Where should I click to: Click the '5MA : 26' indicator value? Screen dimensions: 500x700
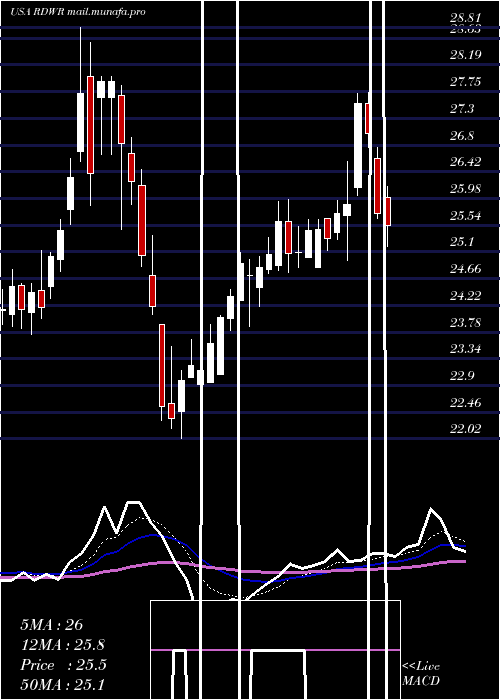52,625
